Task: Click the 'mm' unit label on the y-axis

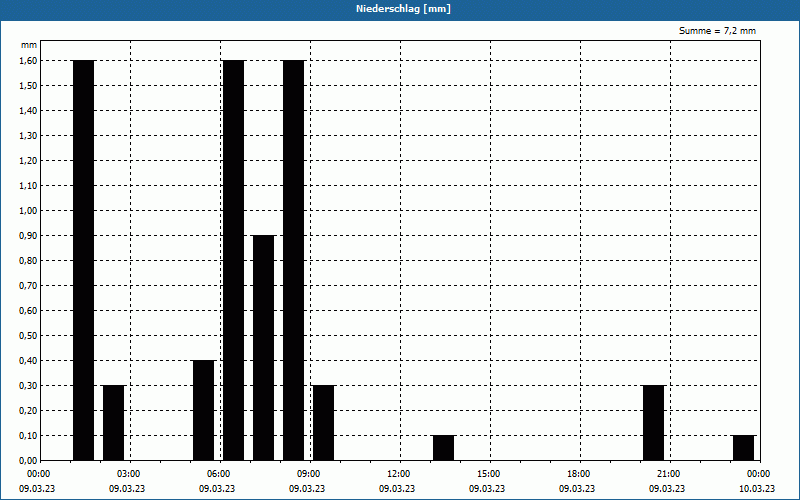Action: pyautogui.click(x=29, y=45)
